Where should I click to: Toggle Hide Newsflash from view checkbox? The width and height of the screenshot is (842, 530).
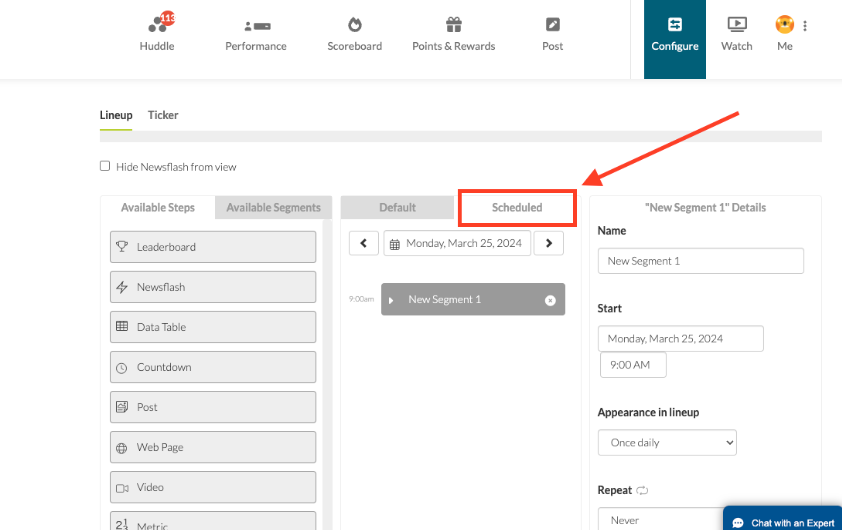tap(105, 166)
